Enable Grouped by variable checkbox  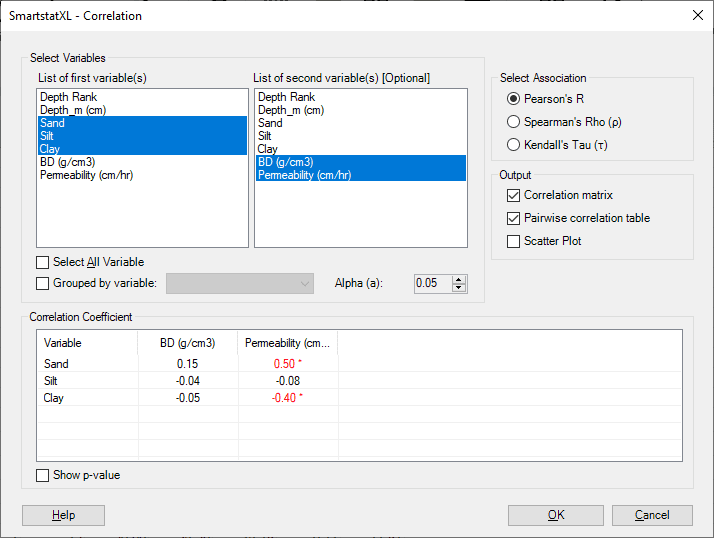[42, 283]
